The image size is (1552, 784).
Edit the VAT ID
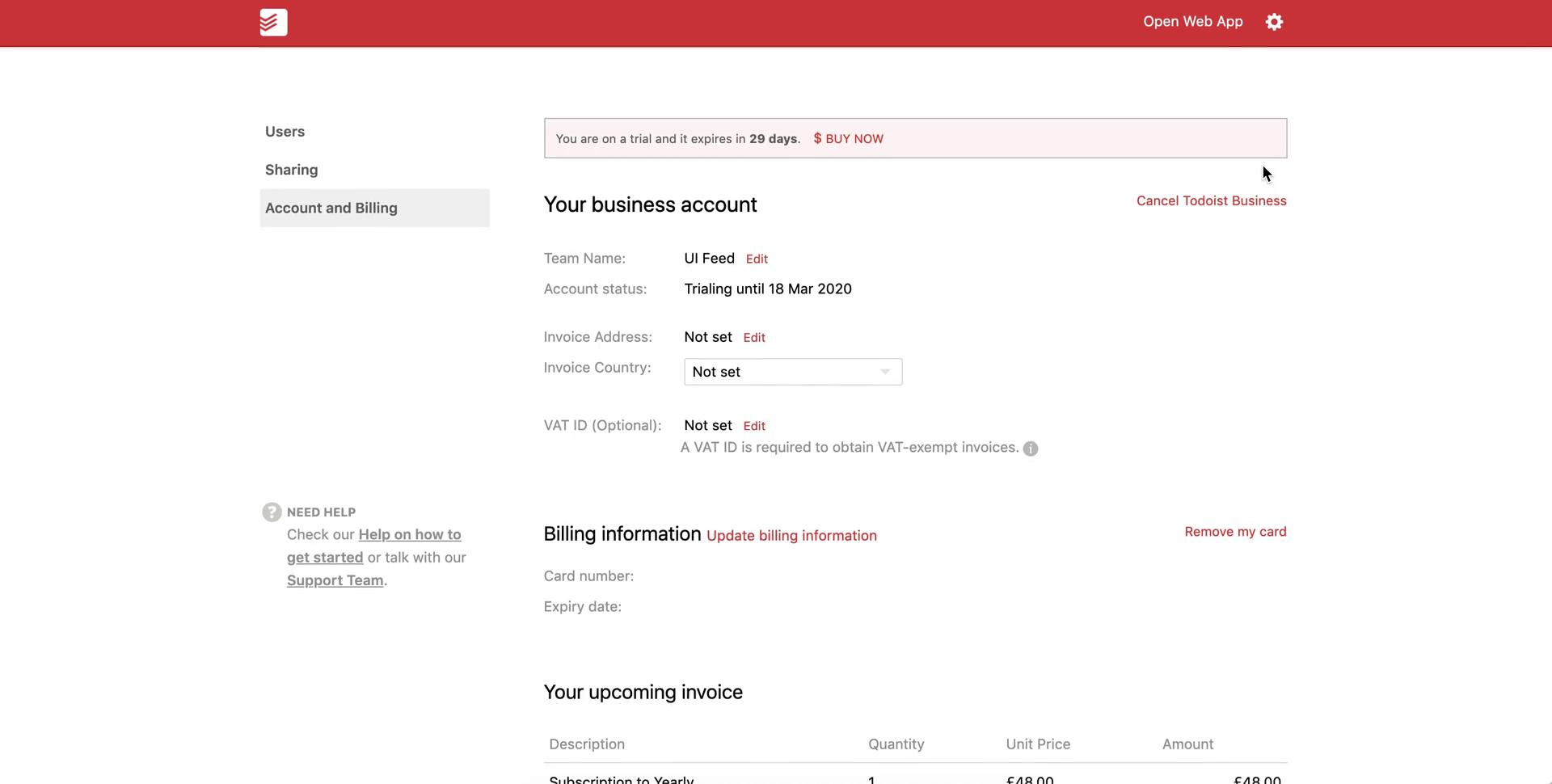point(754,426)
